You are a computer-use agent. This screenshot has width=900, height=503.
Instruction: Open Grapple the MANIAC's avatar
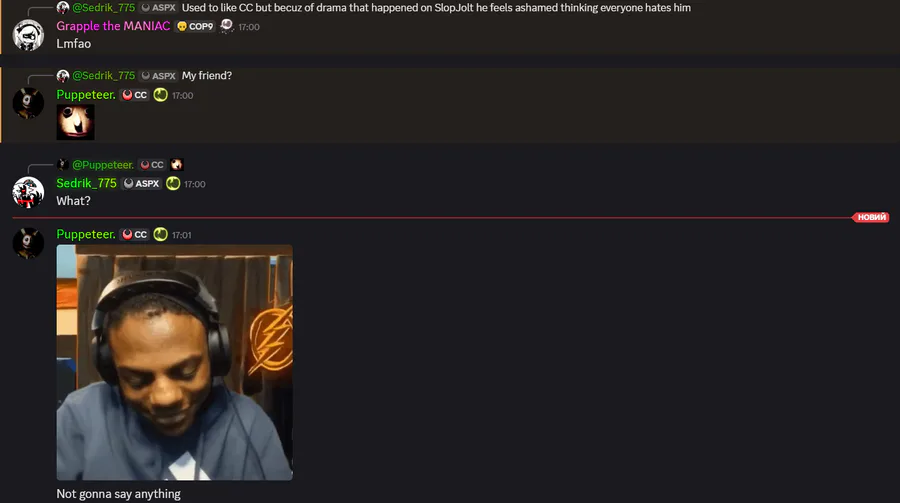28,35
